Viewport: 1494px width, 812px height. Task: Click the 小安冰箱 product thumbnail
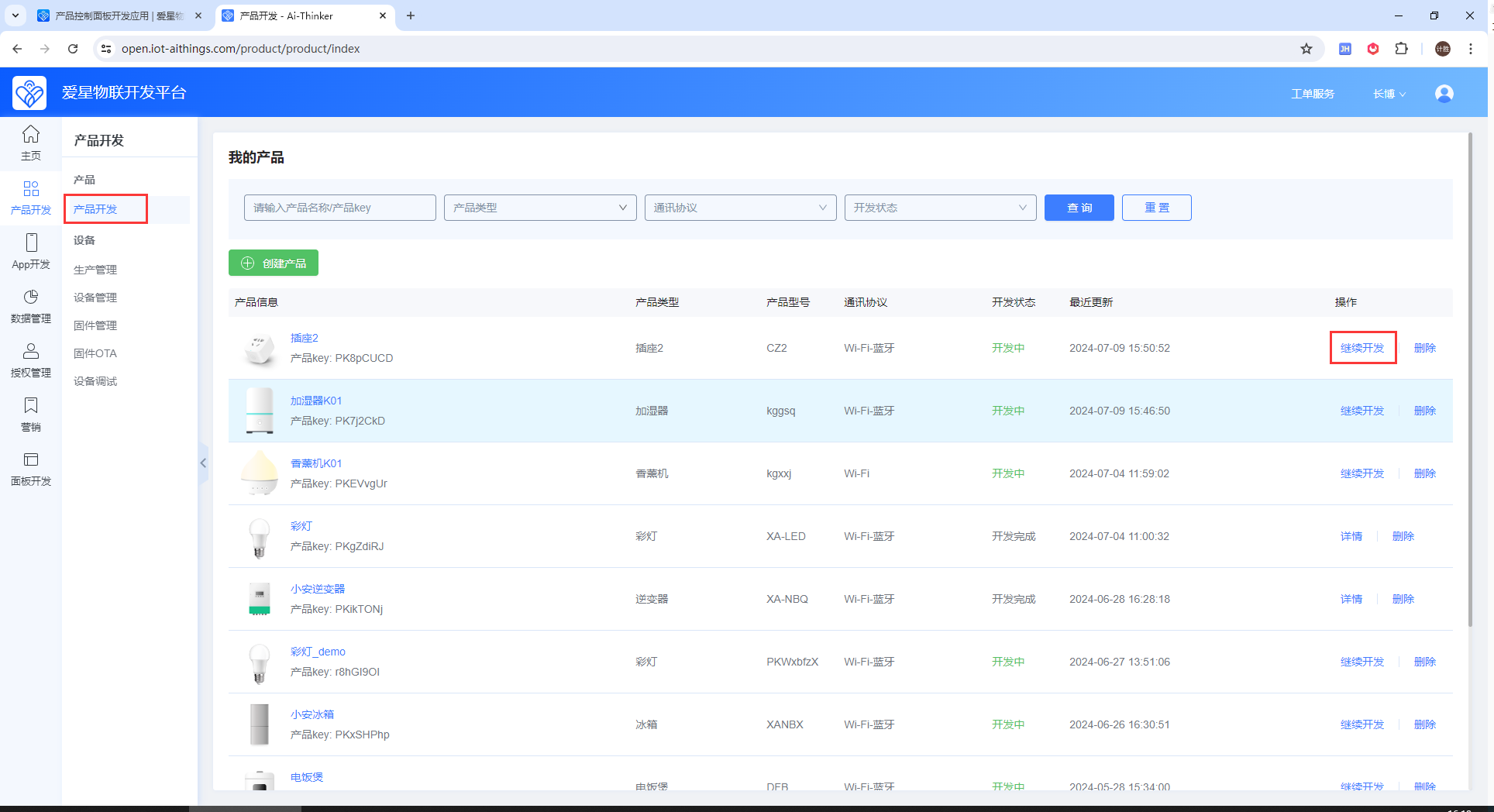[260, 724]
